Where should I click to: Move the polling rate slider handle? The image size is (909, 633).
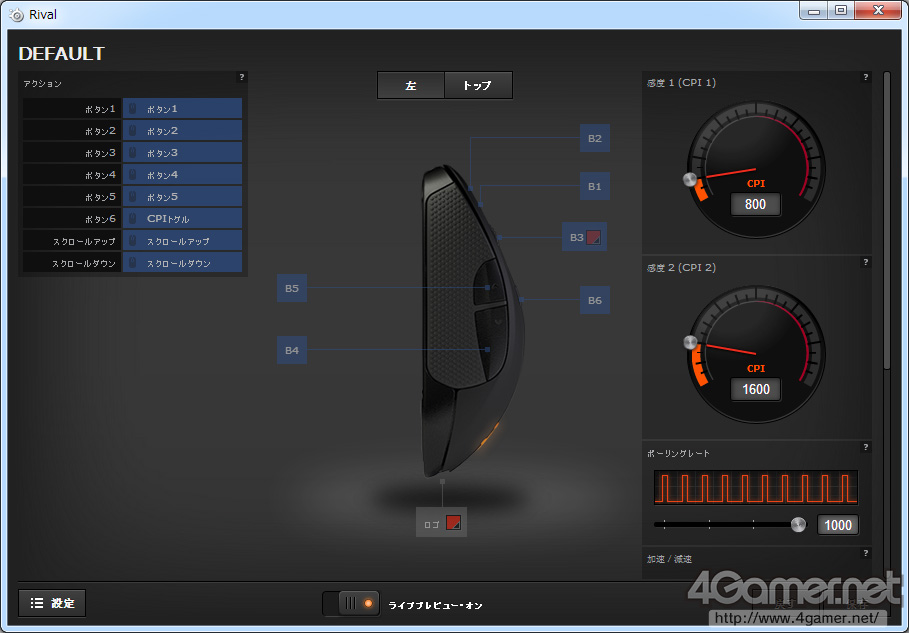798,525
